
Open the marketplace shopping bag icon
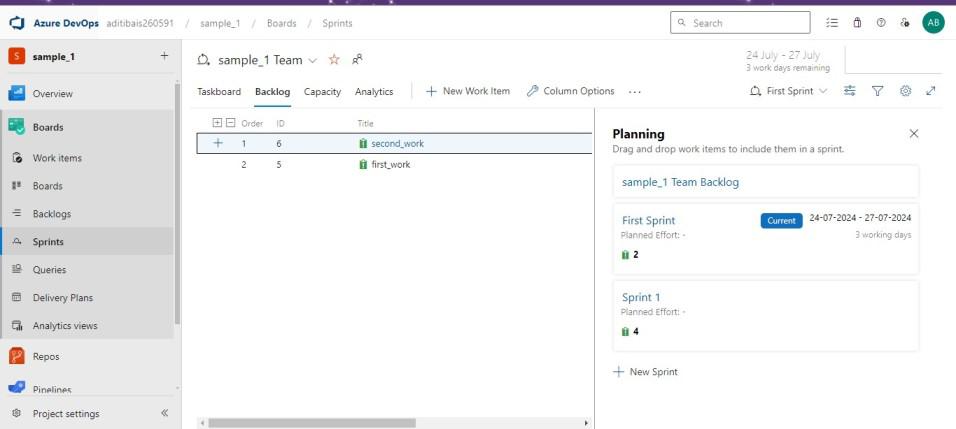pyautogui.click(x=857, y=22)
